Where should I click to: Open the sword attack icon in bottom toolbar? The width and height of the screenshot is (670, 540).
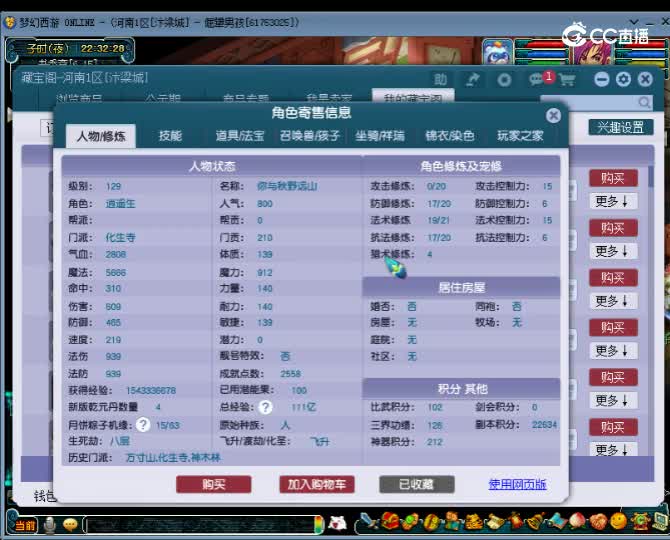pyautogui.click(x=368, y=521)
